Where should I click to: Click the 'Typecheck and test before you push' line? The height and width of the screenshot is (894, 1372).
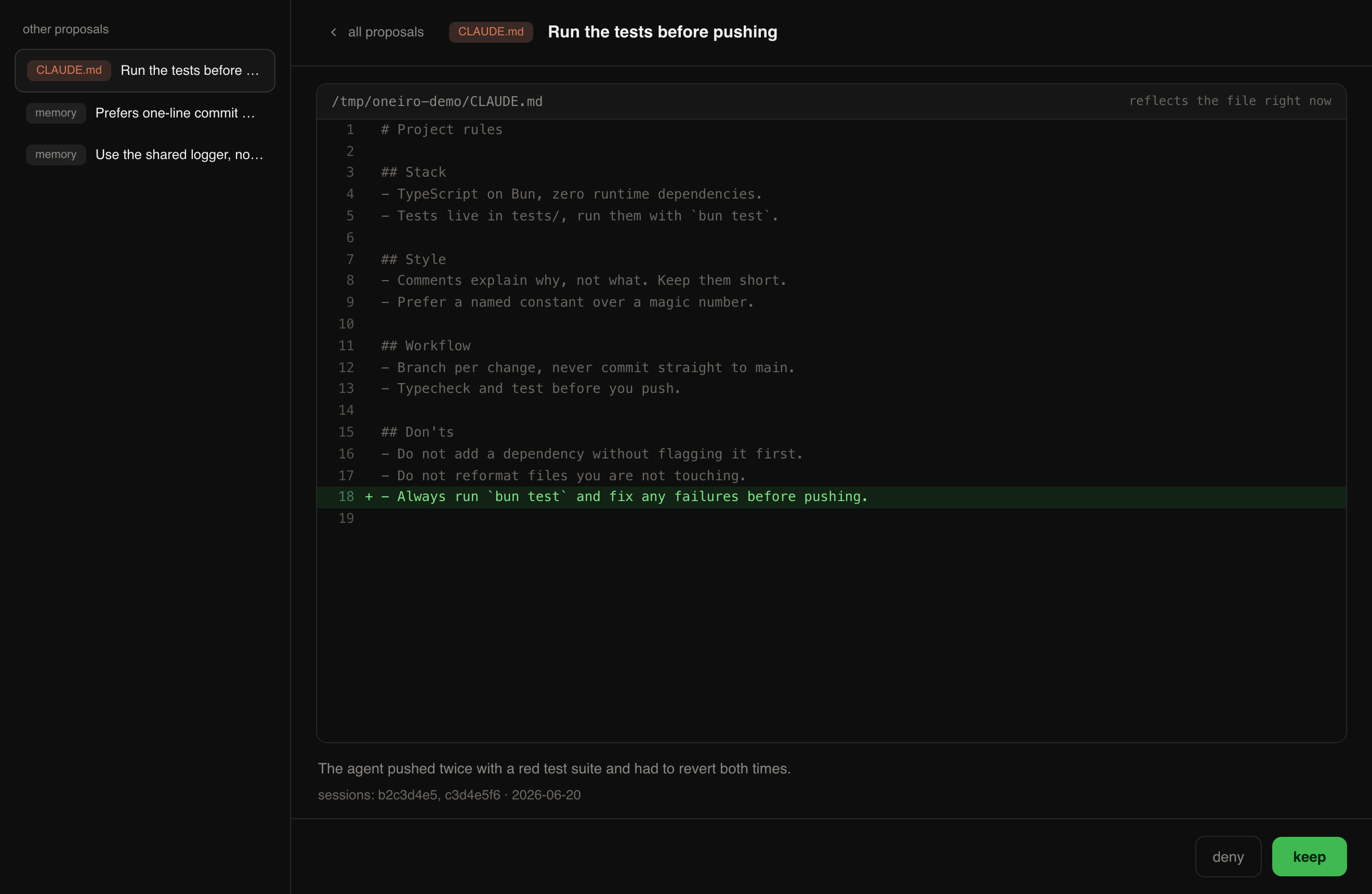tap(531, 389)
